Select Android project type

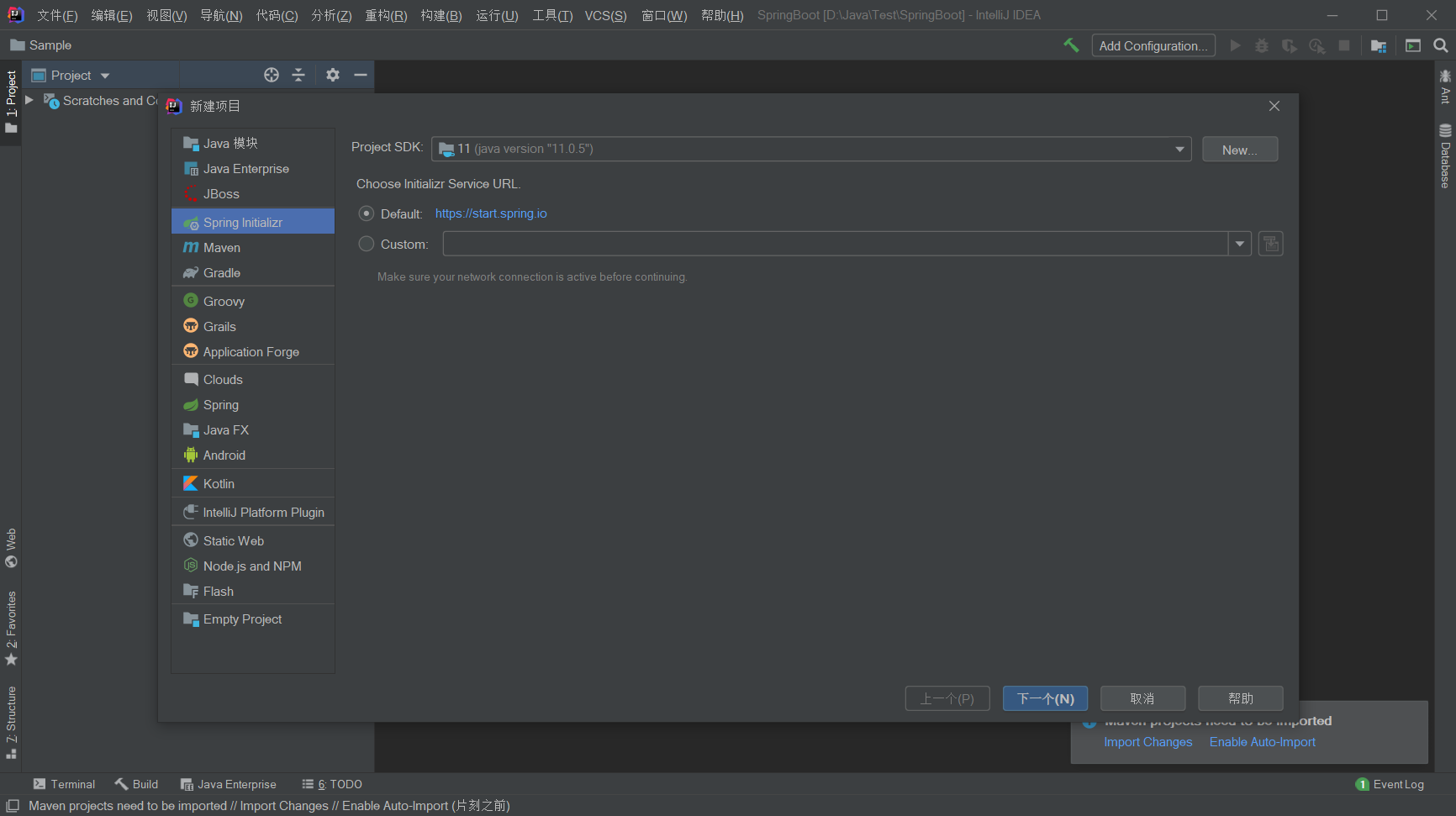[x=253, y=455]
